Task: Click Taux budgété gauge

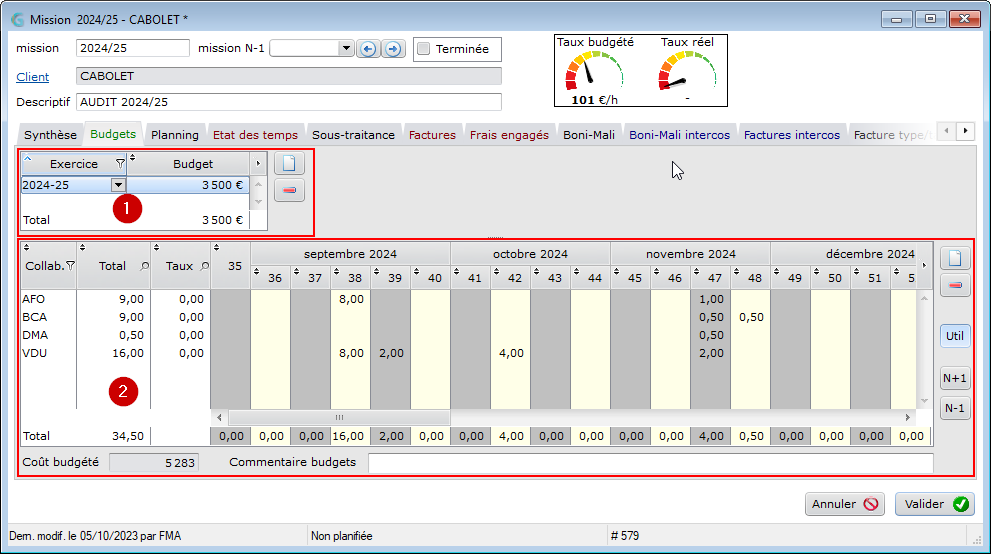Action: [x=594, y=71]
